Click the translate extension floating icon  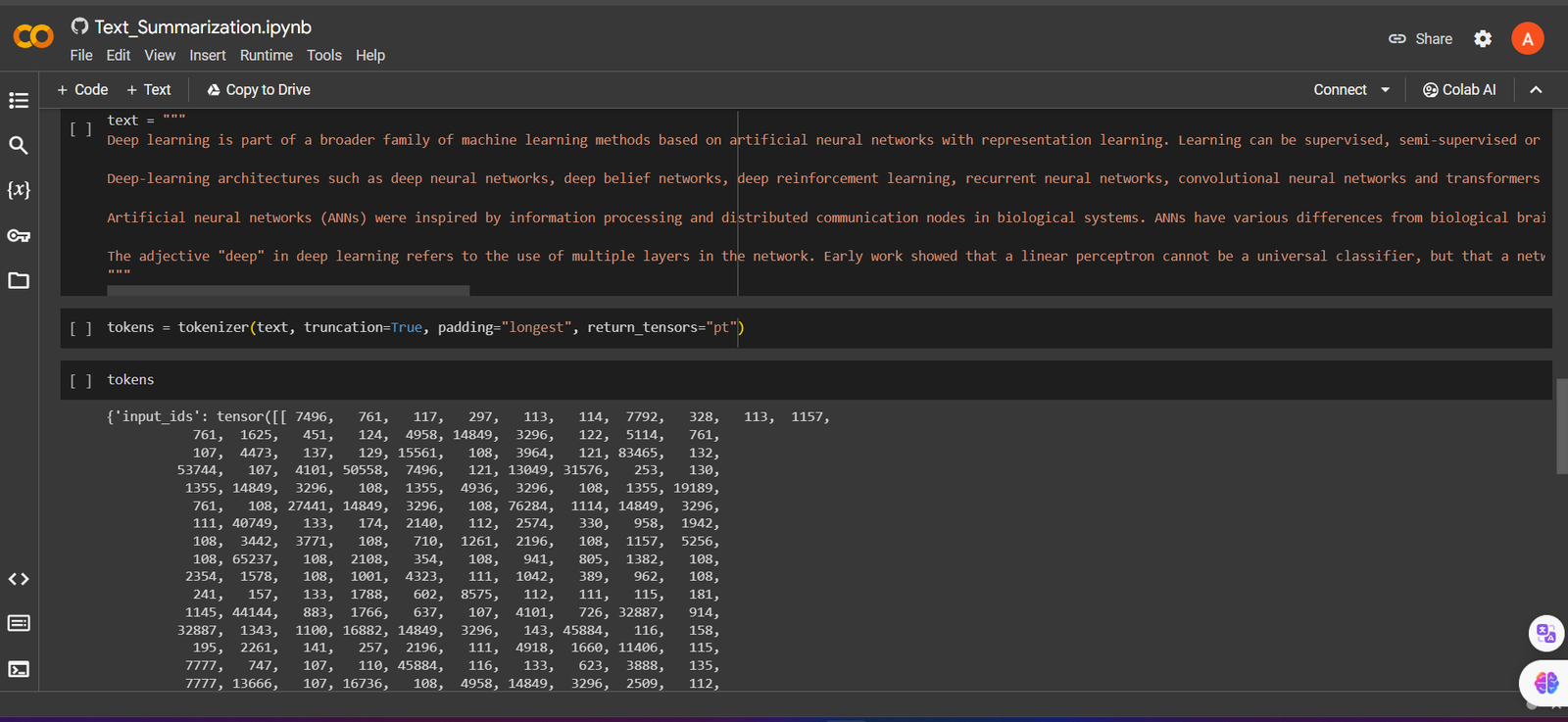(x=1545, y=633)
